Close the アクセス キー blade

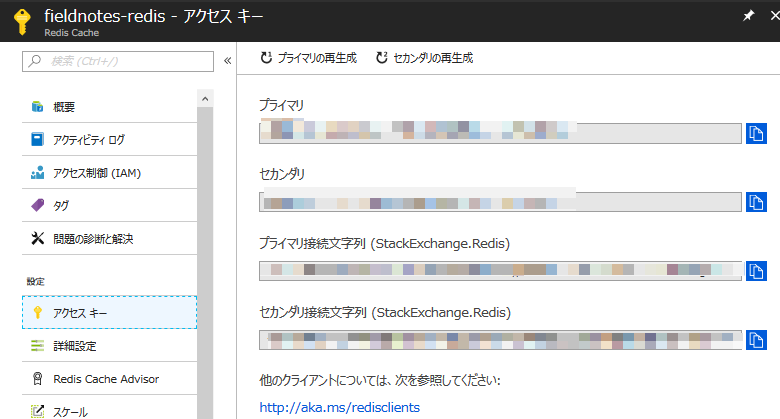pyautogui.click(x=775, y=15)
